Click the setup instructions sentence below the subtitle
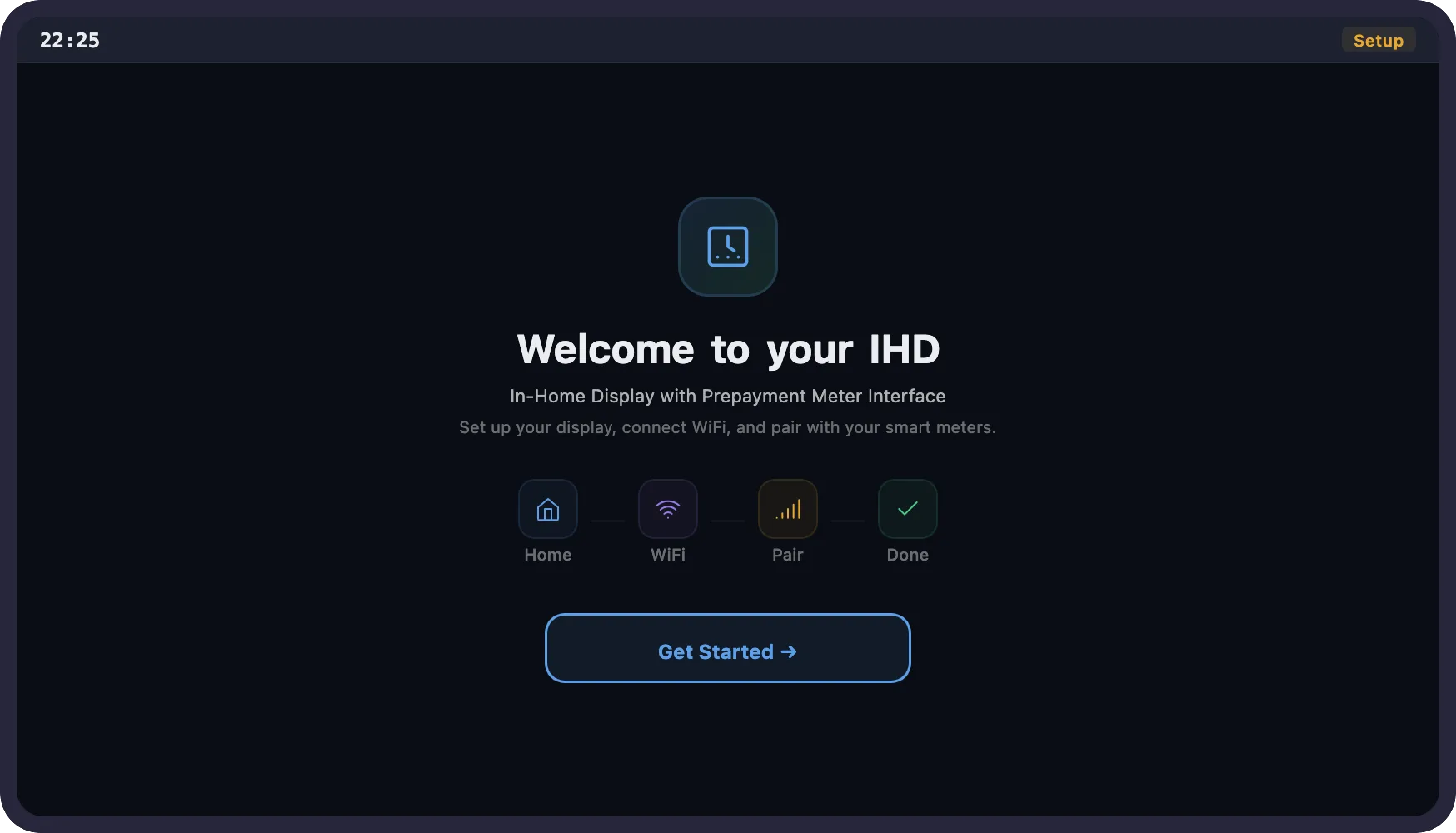 (x=727, y=427)
